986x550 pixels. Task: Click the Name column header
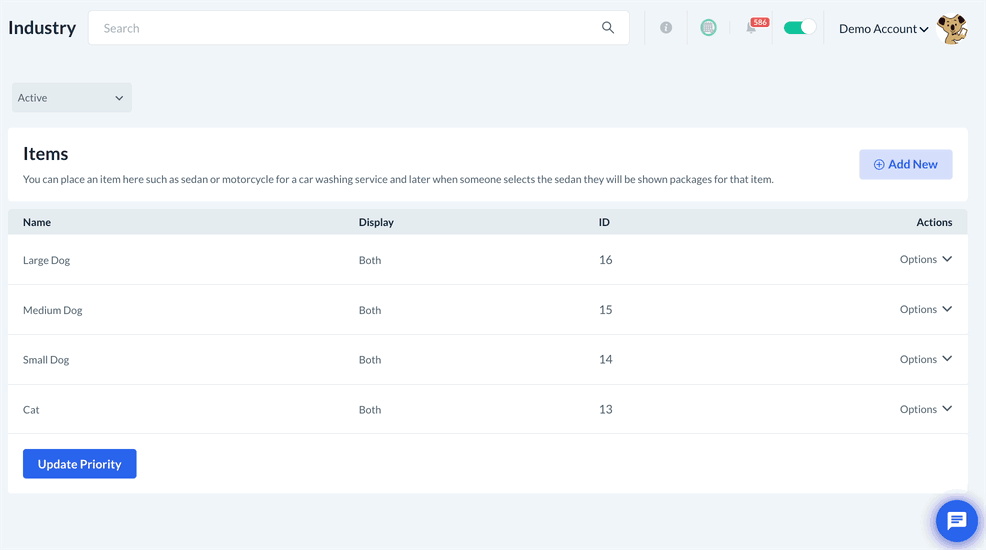tap(37, 222)
